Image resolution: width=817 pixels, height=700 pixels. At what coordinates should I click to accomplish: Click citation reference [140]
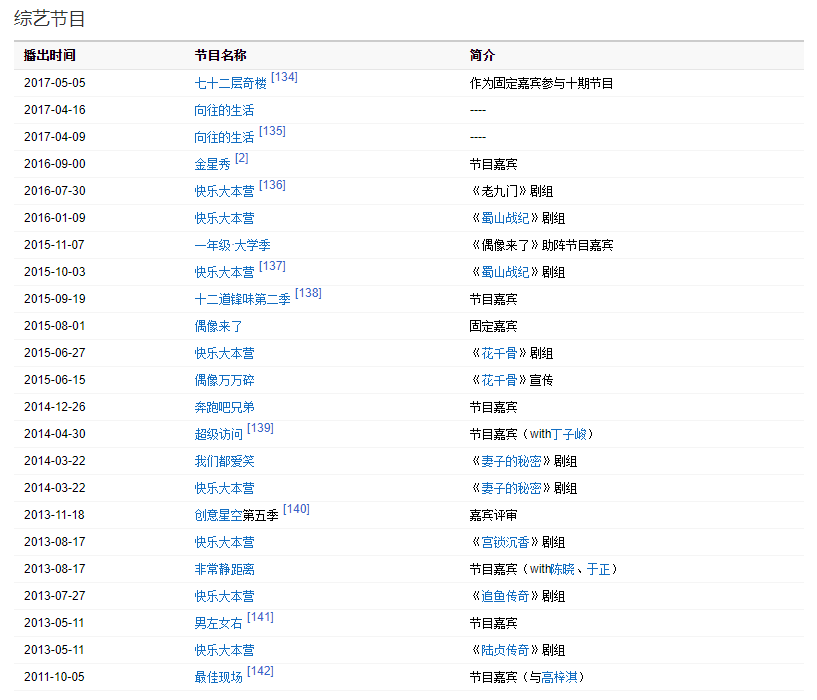click(x=296, y=509)
